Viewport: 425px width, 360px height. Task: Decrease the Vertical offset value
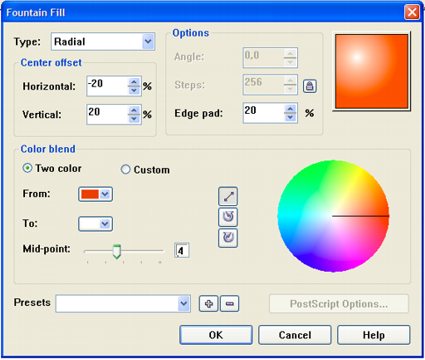134,119
